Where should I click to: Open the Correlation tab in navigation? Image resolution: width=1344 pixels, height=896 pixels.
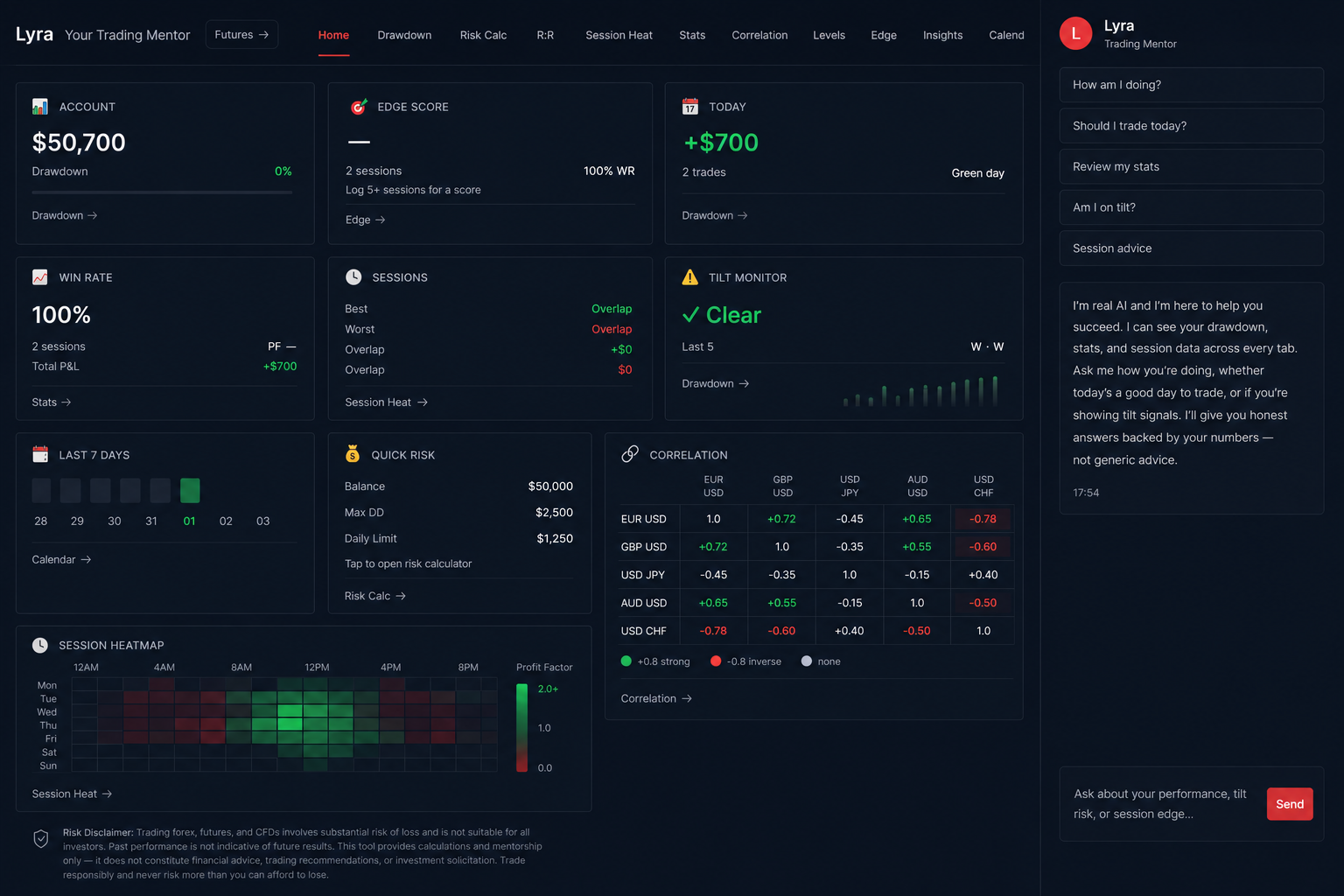click(x=759, y=35)
